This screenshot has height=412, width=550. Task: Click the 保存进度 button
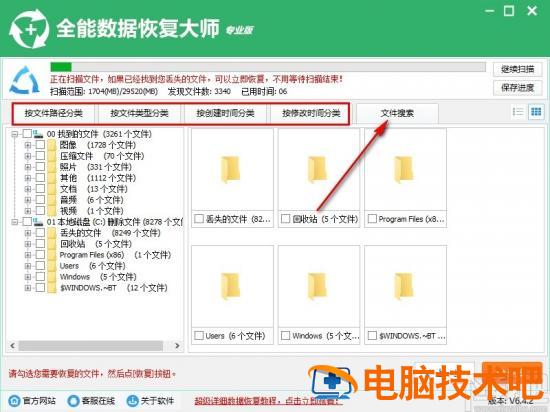pyautogui.click(x=517, y=87)
